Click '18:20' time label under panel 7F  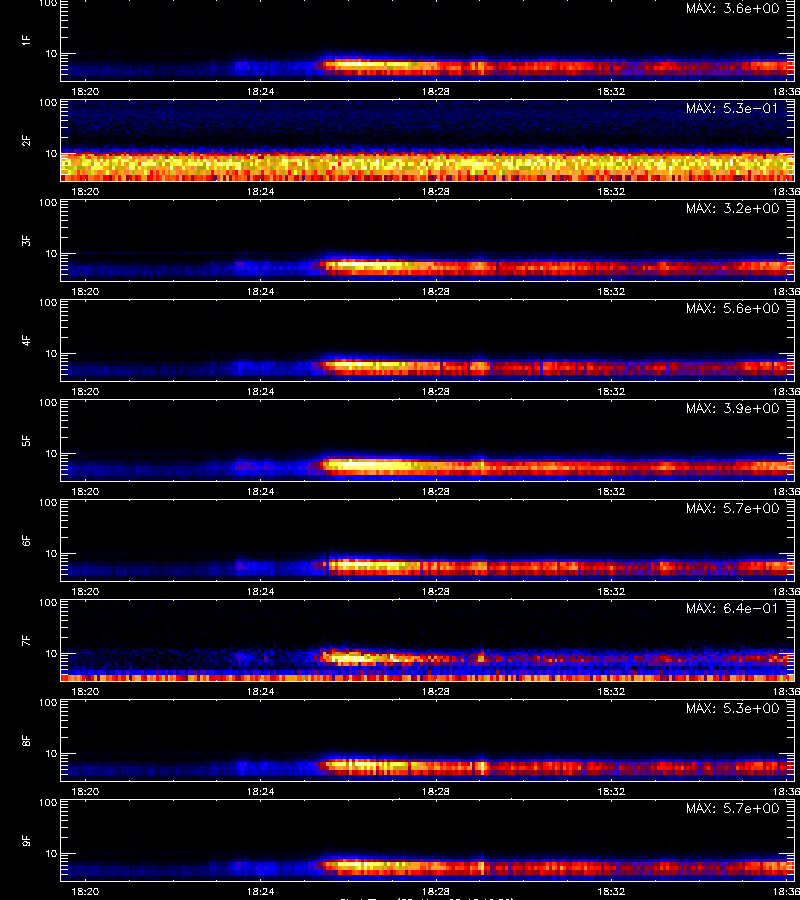pyautogui.click(x=86, y=691)
